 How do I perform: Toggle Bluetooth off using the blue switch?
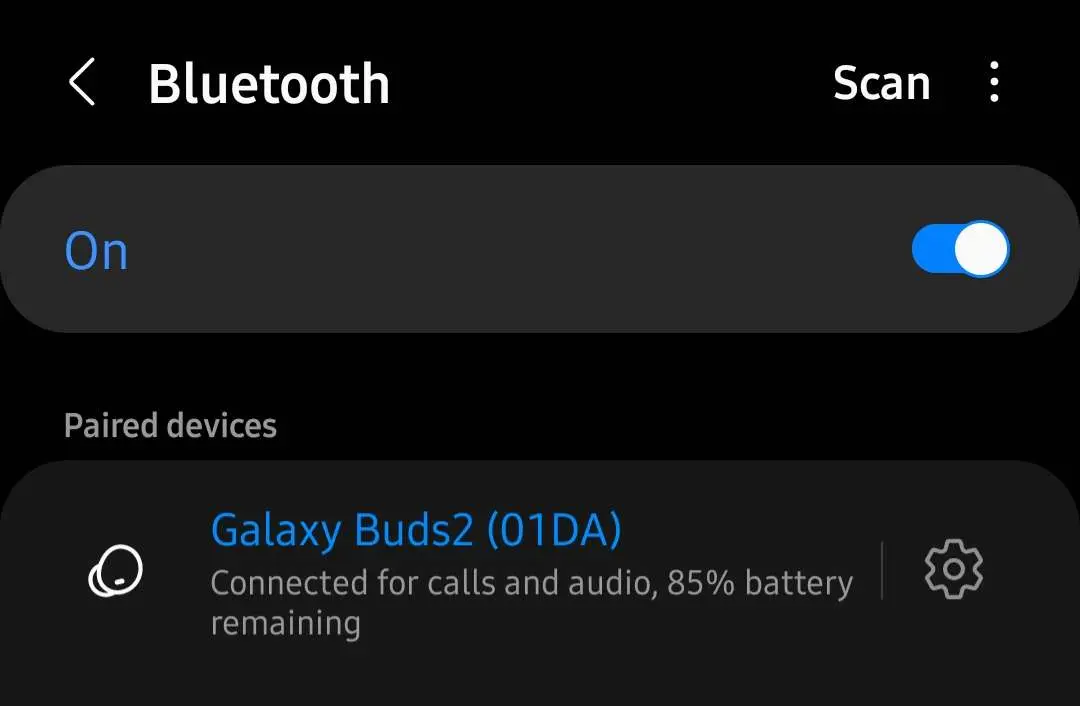click(x=959, y=248)
